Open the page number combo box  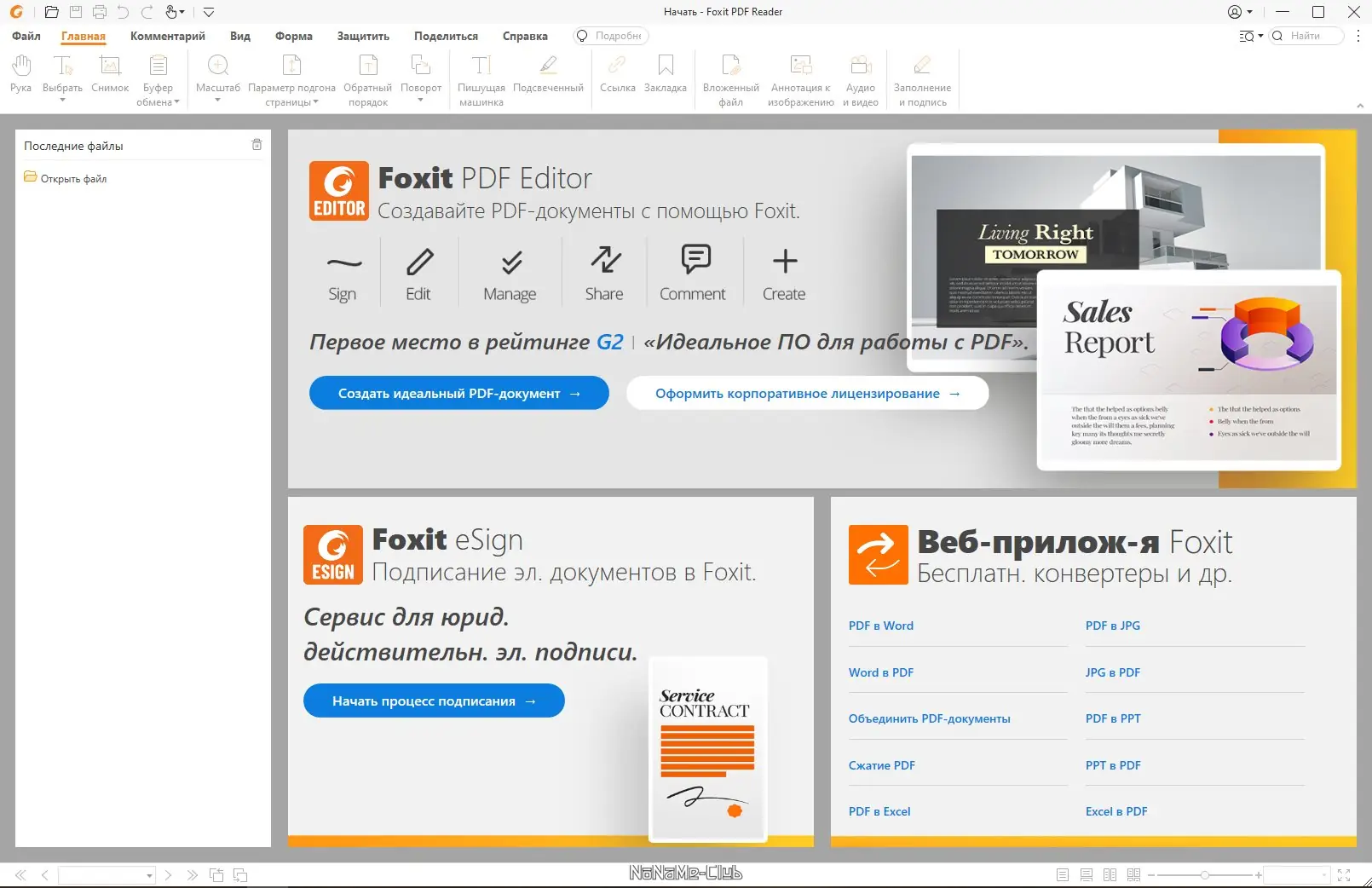pos(107,875)
